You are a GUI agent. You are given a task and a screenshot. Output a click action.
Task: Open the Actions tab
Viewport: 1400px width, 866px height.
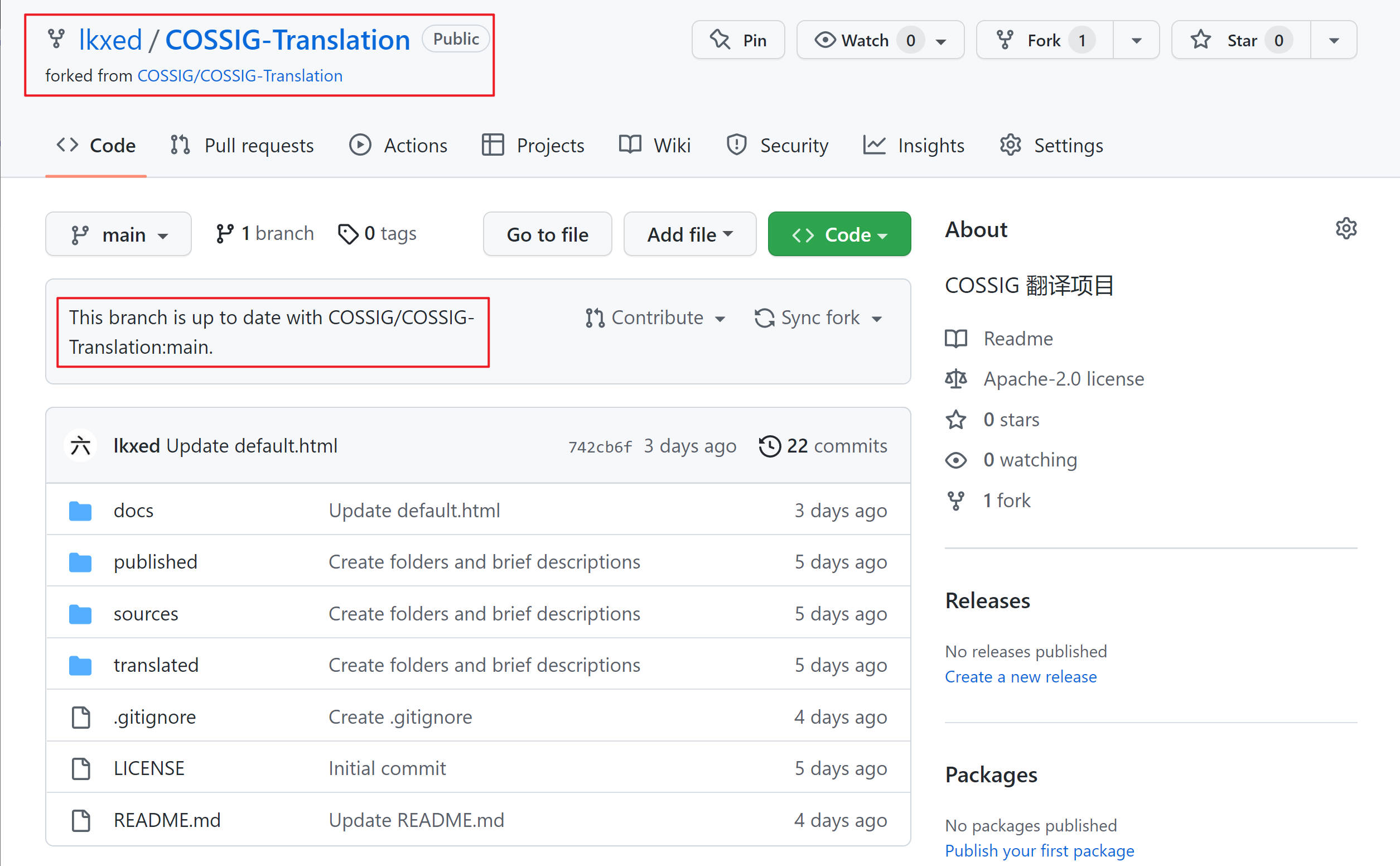(x=398, y=146)
